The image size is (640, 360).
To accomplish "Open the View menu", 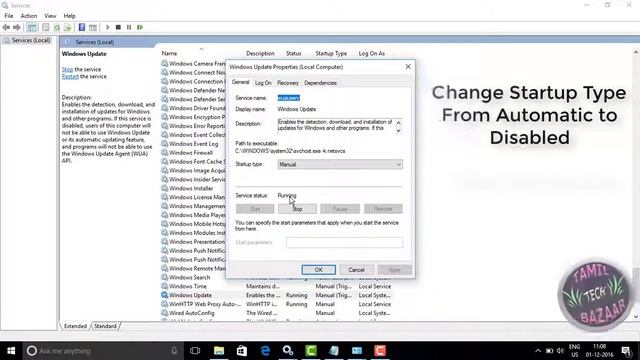I will 50,16.
